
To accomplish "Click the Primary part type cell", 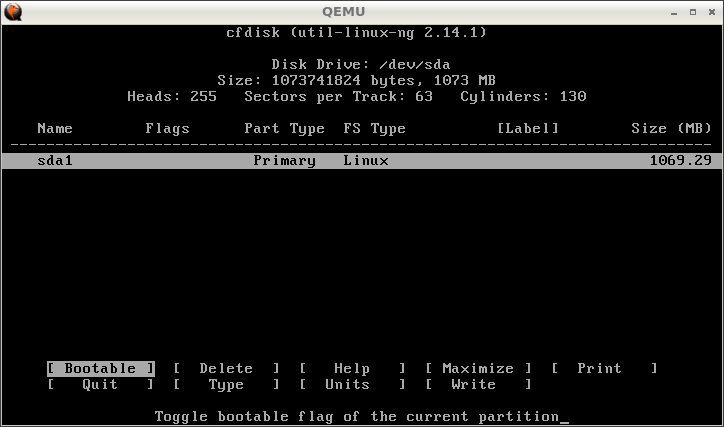I will point(284,161).
